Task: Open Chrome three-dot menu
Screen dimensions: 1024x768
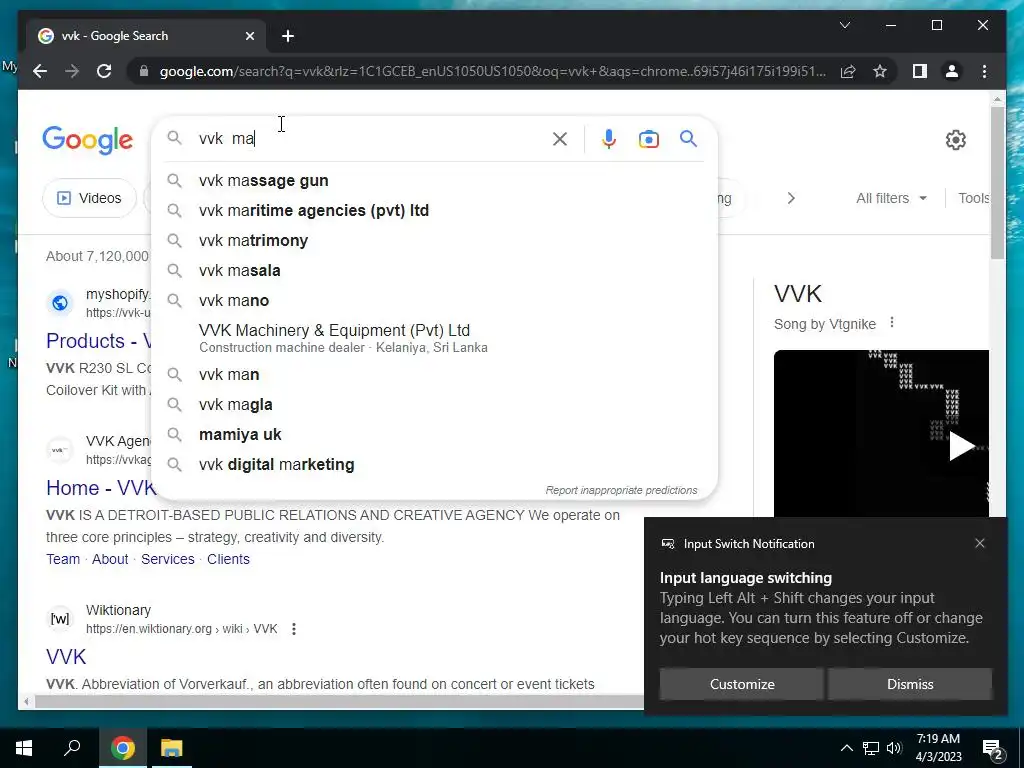Action: [x=984, y=71]
